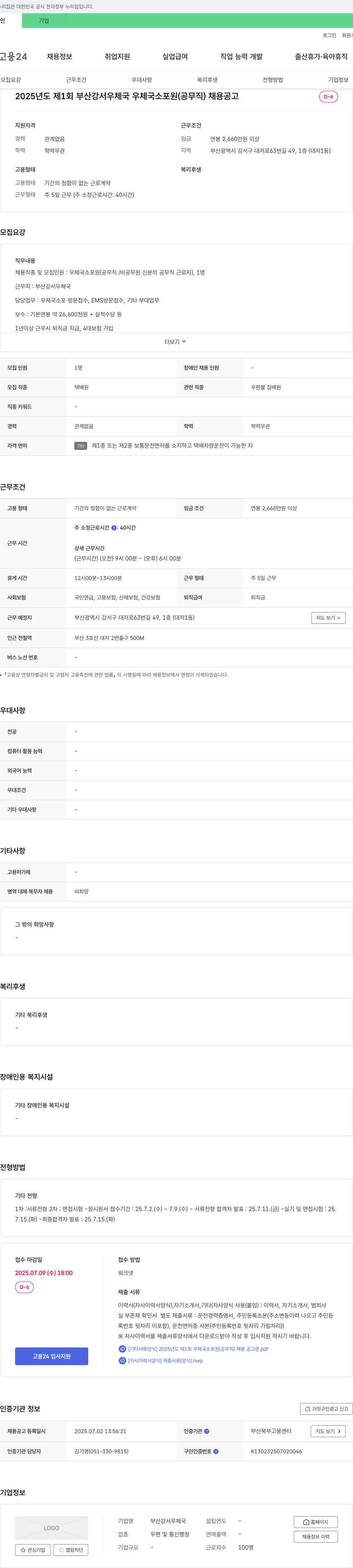Download the 제출서류(양식).hwp attachment
Image resolution: width=353 pixels, height=1568 pixels.
click(165, 1360)
